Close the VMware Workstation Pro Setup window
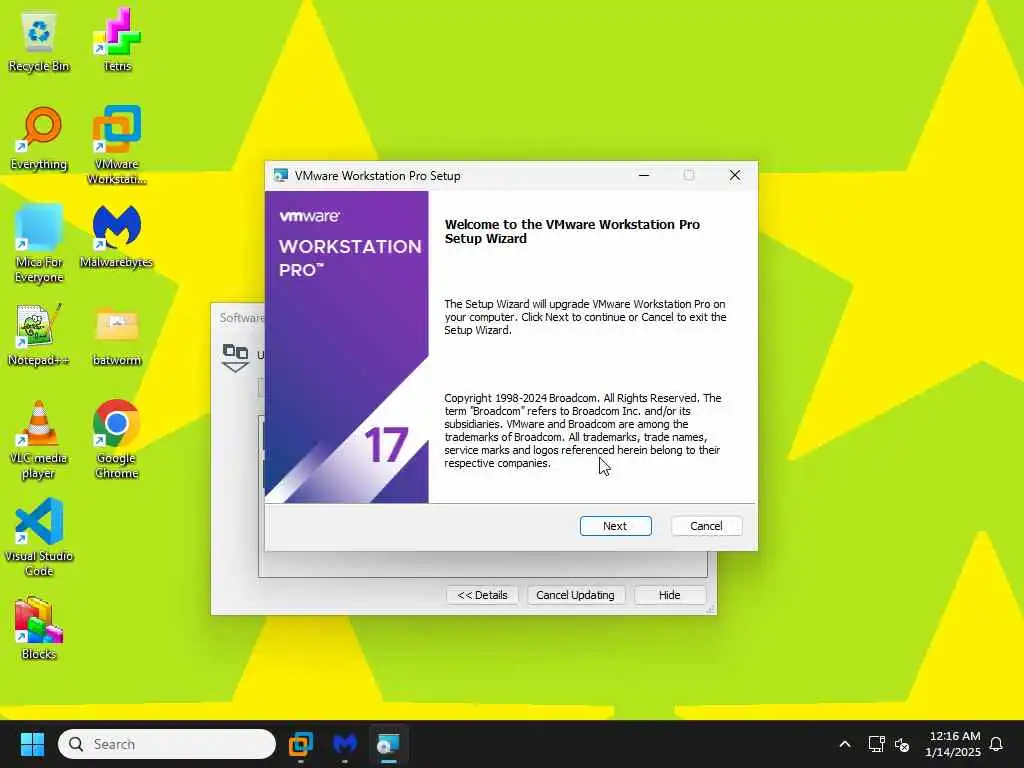 click(735, 175)
